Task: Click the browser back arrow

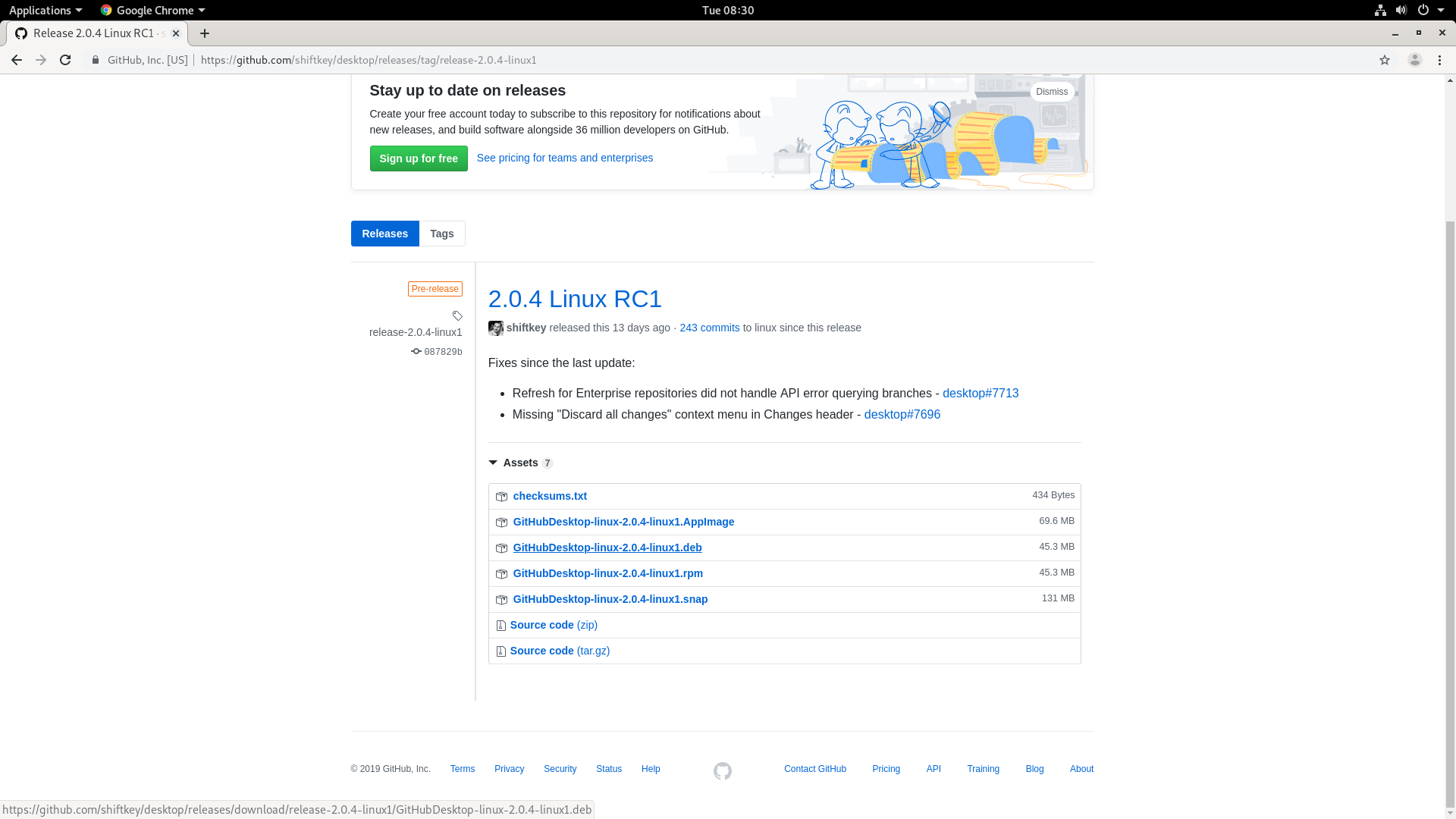Action: (x=16, y=60)
